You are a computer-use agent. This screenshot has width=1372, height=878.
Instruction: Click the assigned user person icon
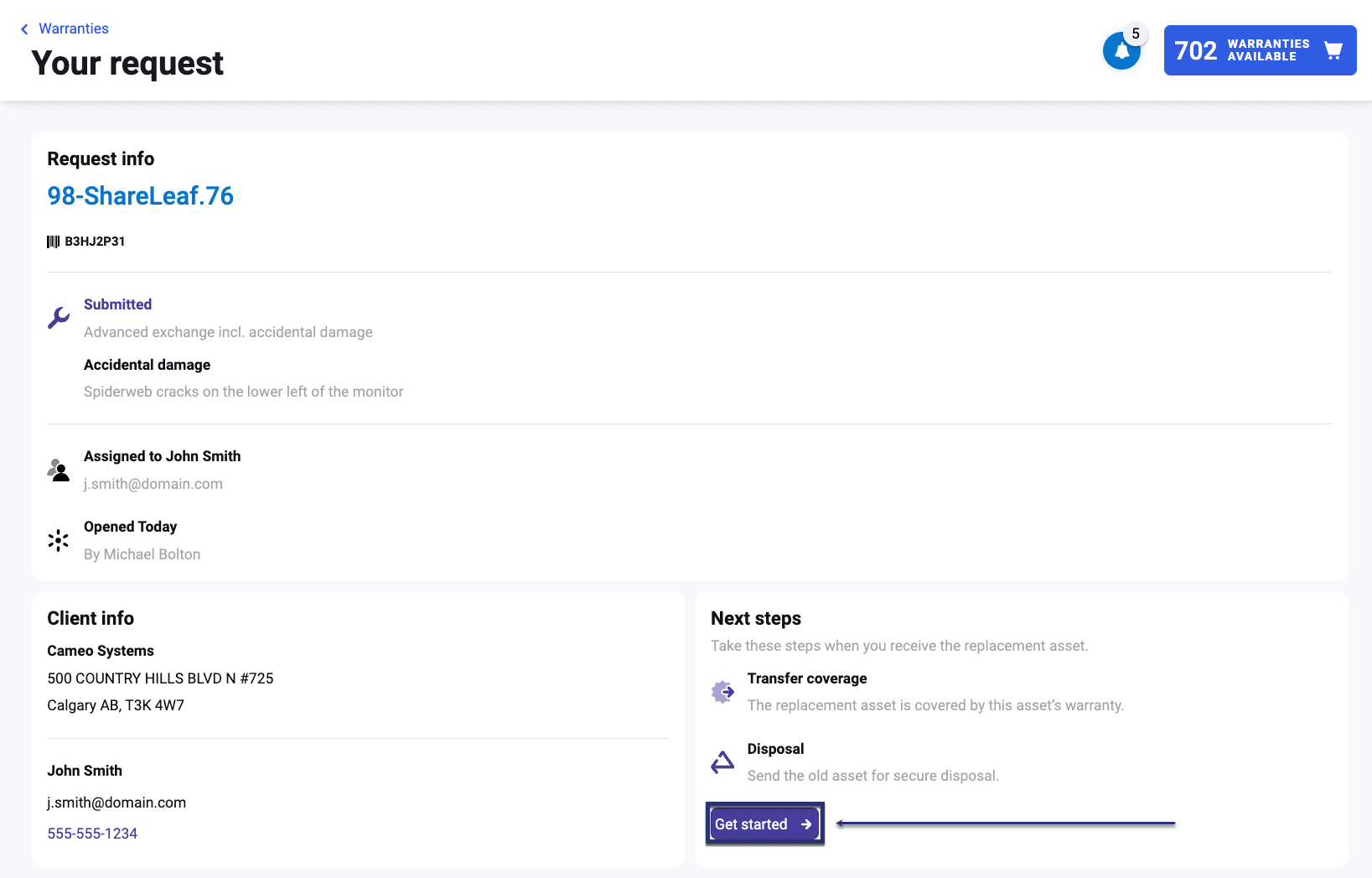click(x=59, y=470)
